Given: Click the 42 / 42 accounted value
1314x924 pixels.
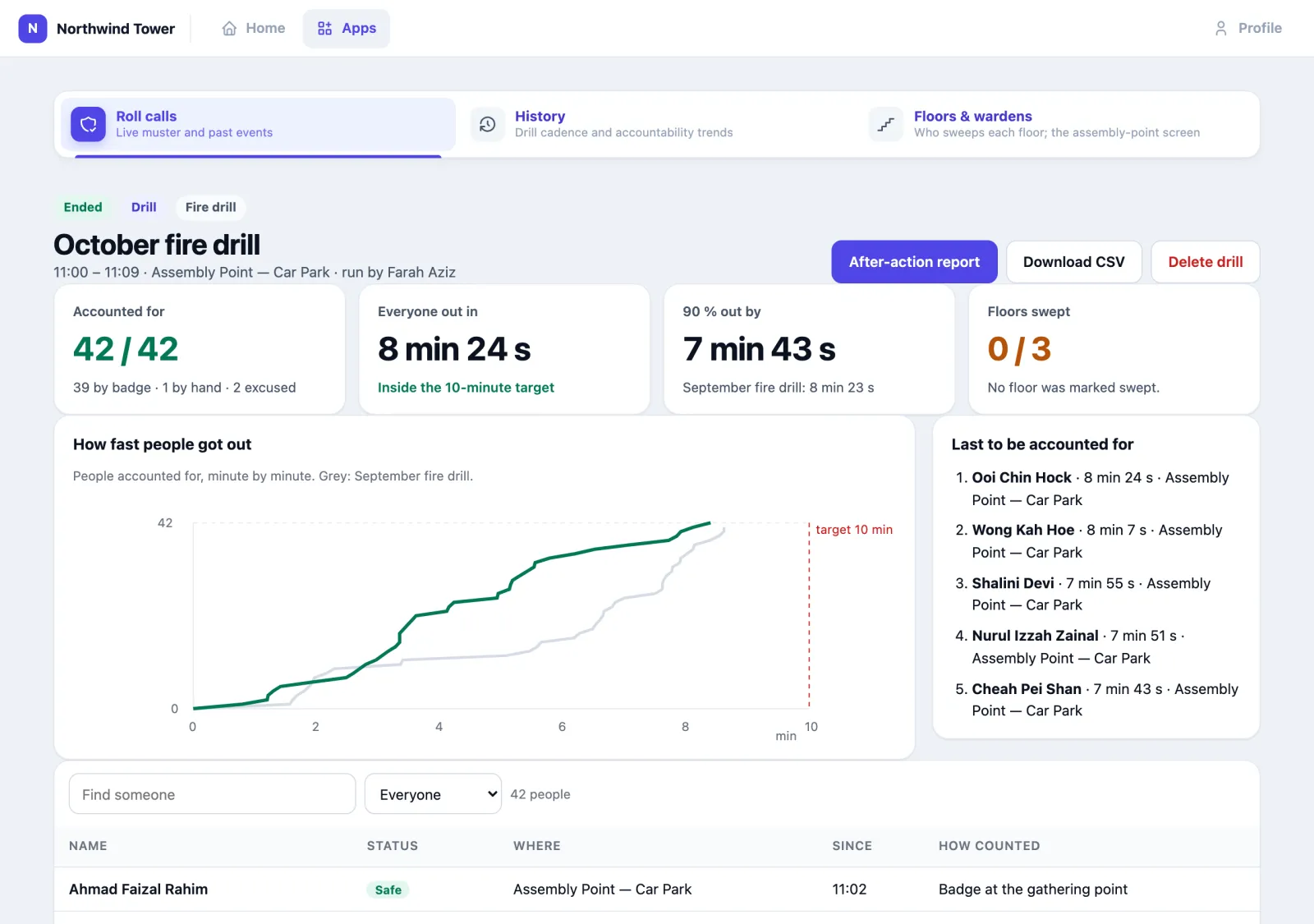Looking at the screenshot, I should [x=126, y=349].
